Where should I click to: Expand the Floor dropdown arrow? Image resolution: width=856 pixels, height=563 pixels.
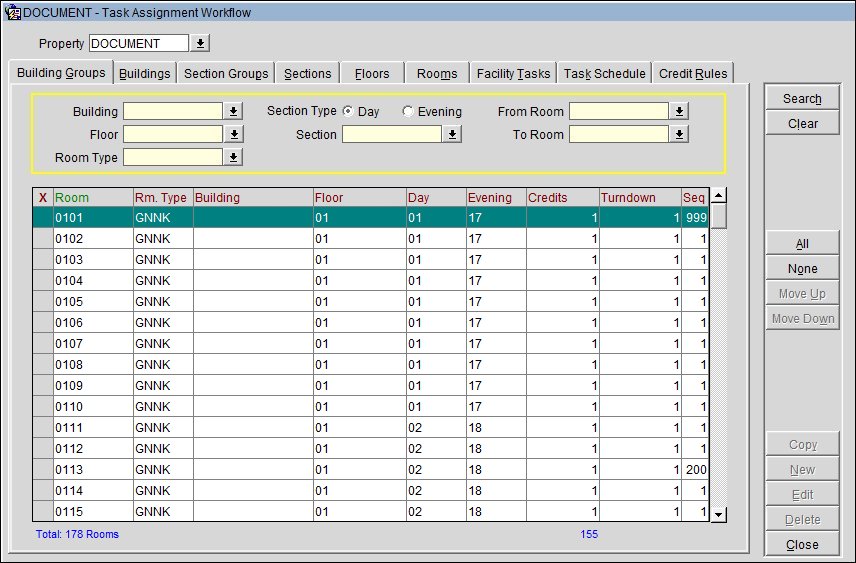[234, 135]
